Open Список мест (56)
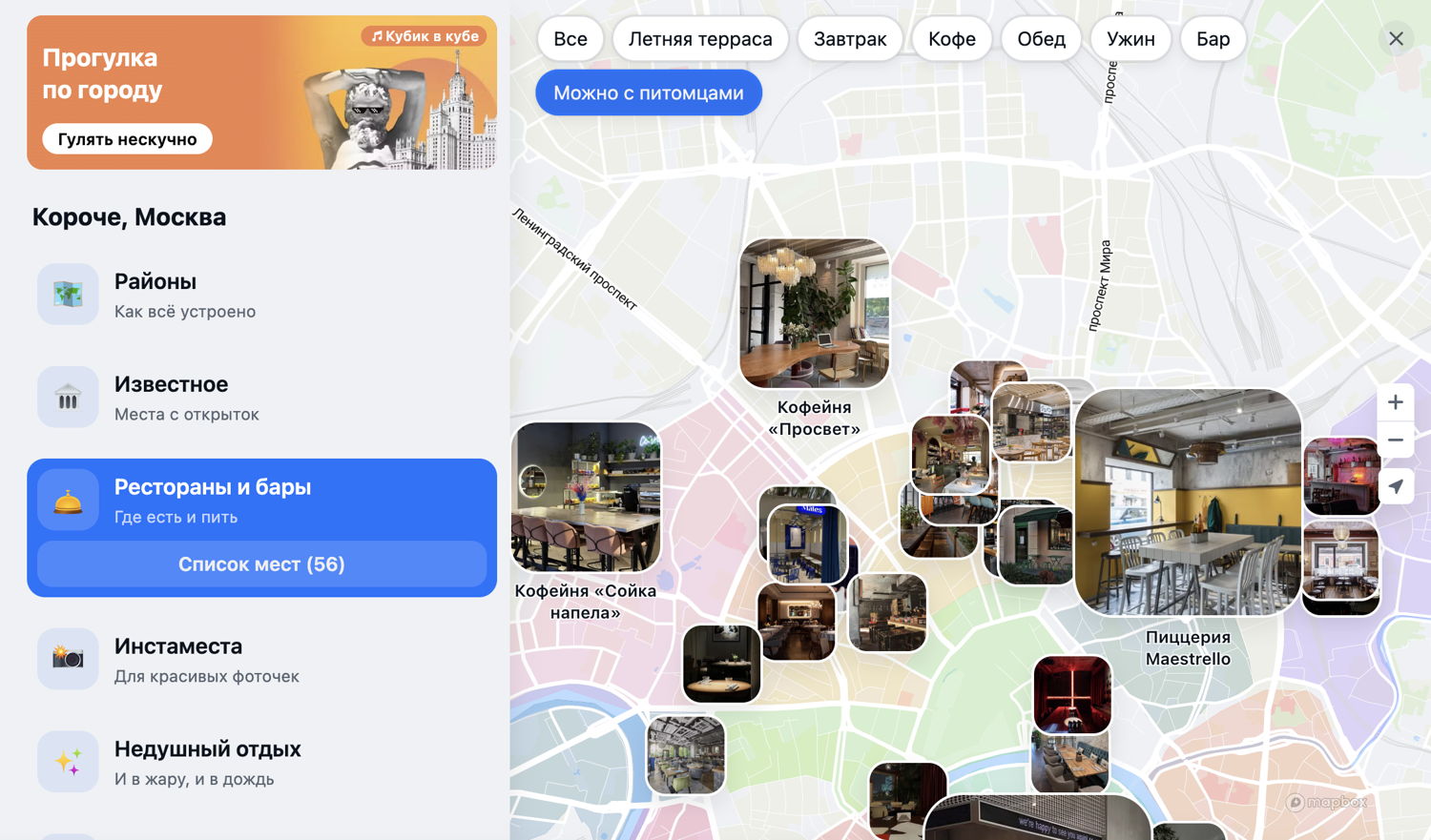The height and width of the screenshot is (840, 1431). (x=261, y=564)
